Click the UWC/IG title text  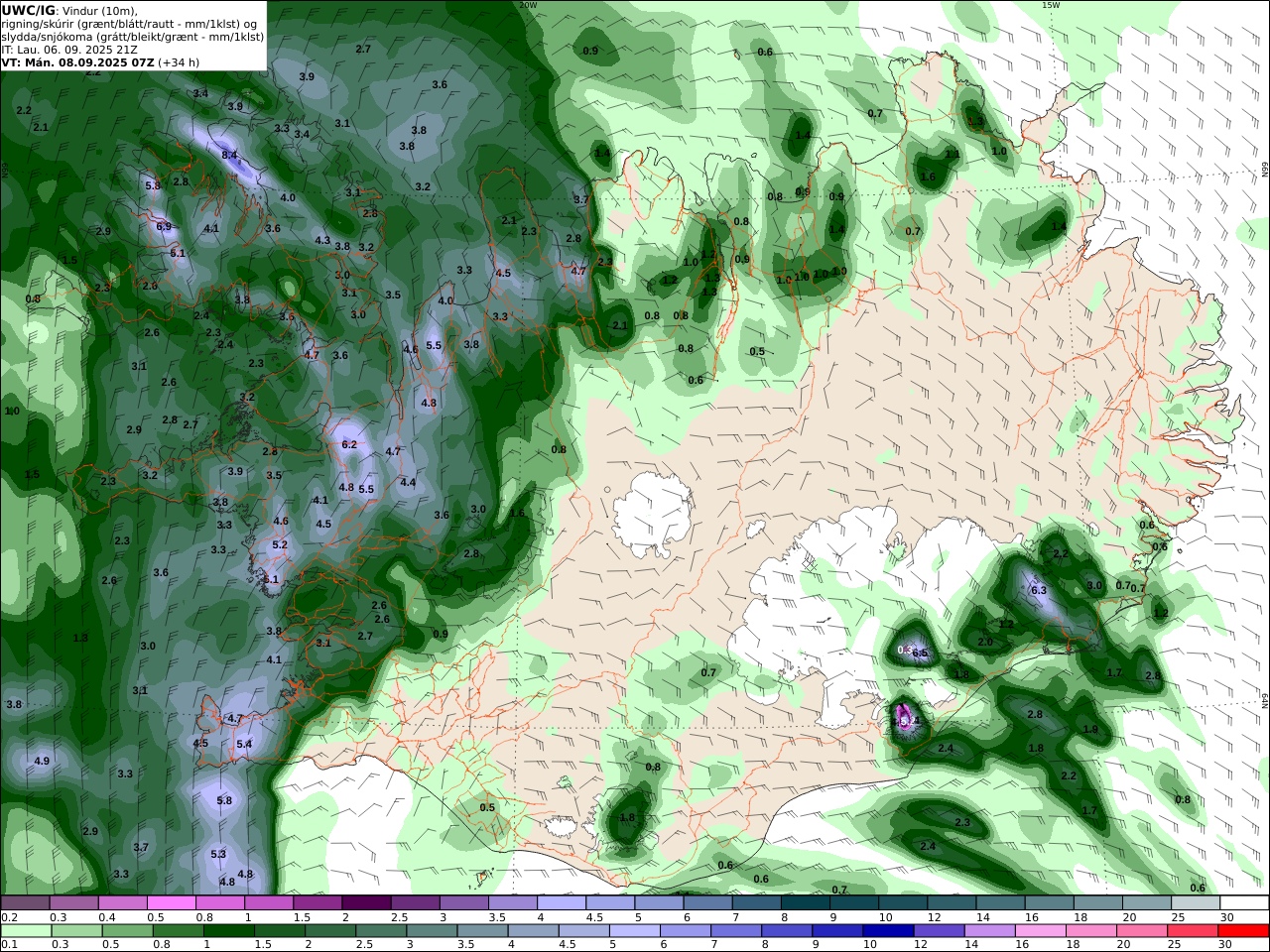click(29, 10)
